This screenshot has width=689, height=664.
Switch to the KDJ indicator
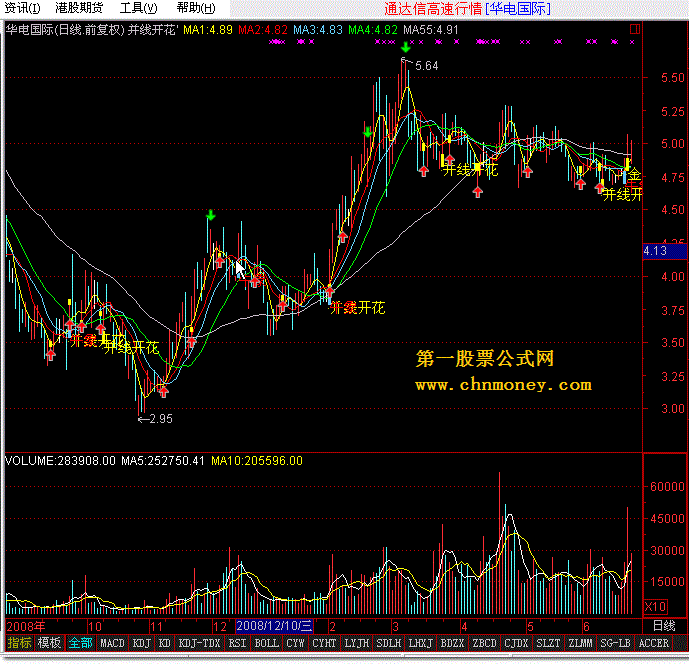[x=141, y=643]
